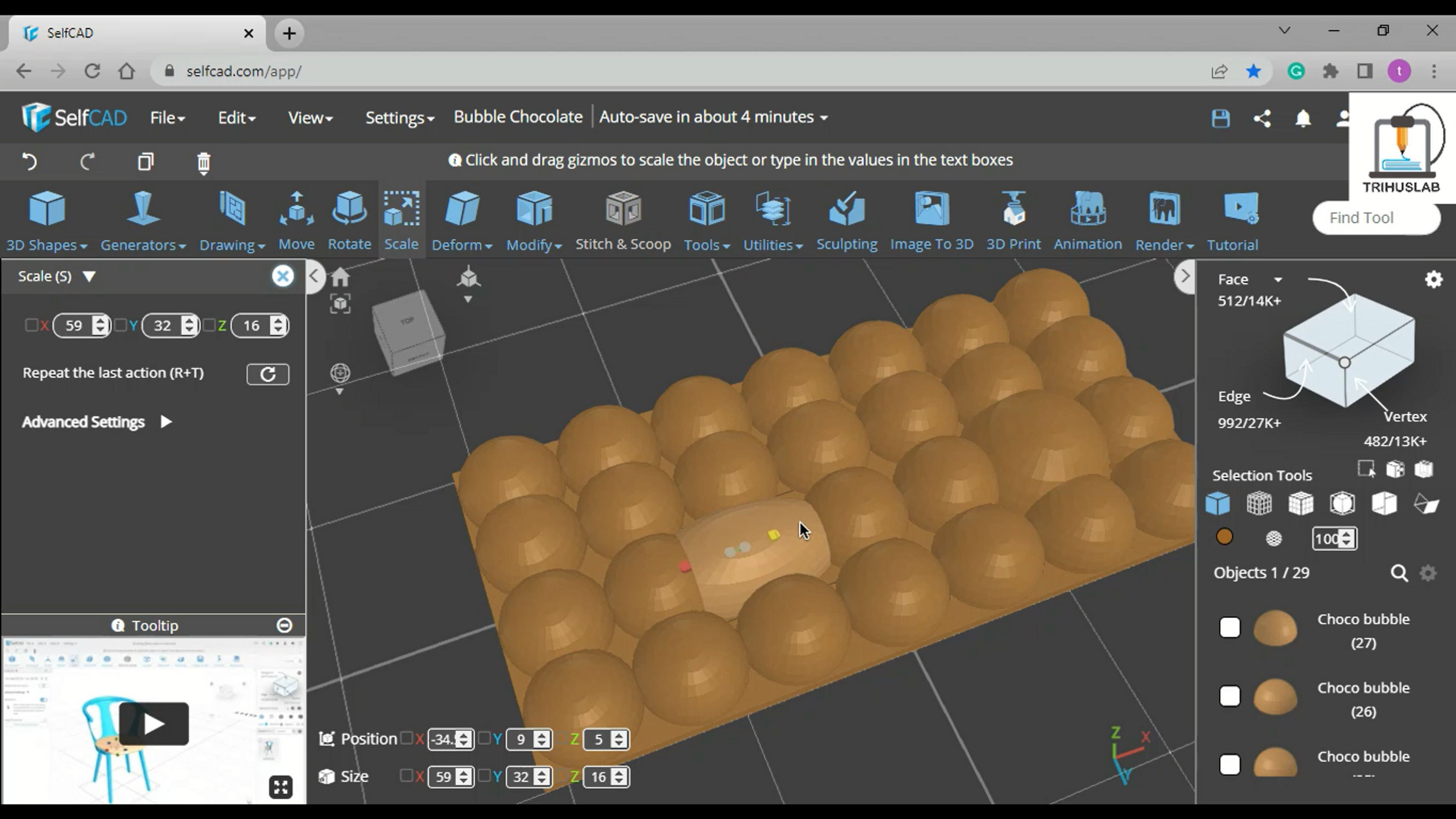Click the copy object icon
This screenshot has height=819, width=1456.
(x=146, y=162)
